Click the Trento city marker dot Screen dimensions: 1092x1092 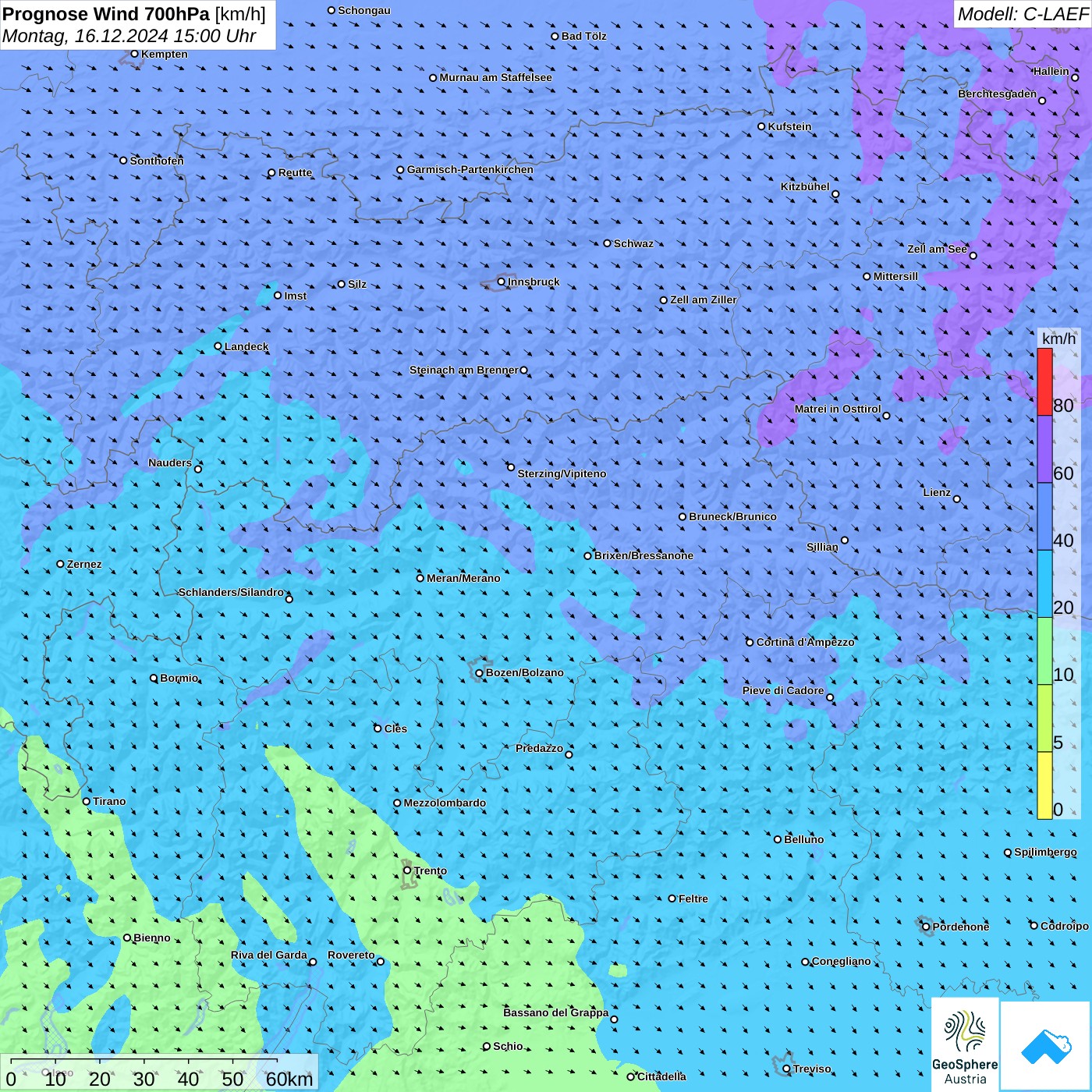click(407, 870)
